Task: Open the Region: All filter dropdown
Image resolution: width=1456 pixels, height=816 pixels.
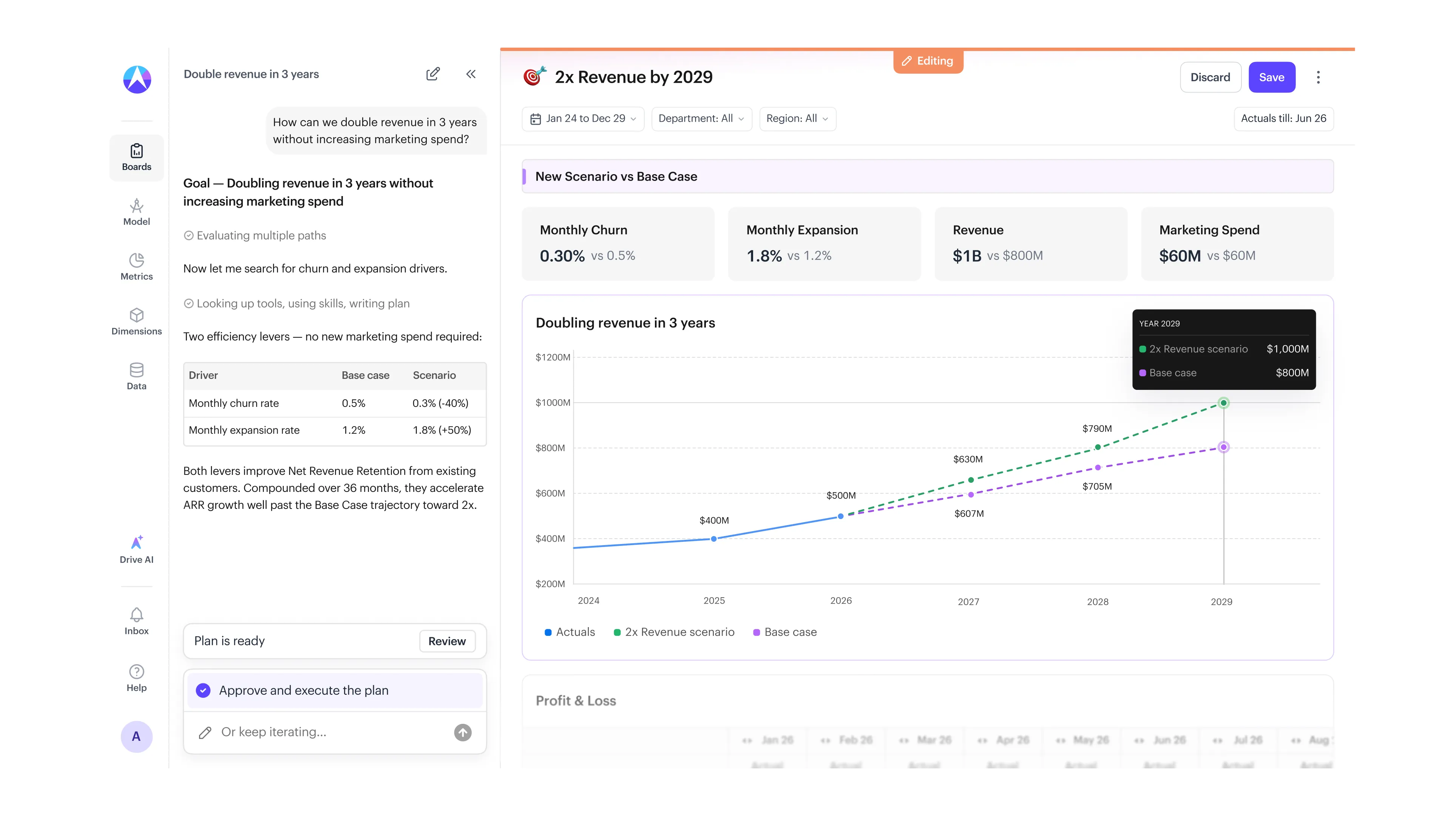Action: pos(798,119)
